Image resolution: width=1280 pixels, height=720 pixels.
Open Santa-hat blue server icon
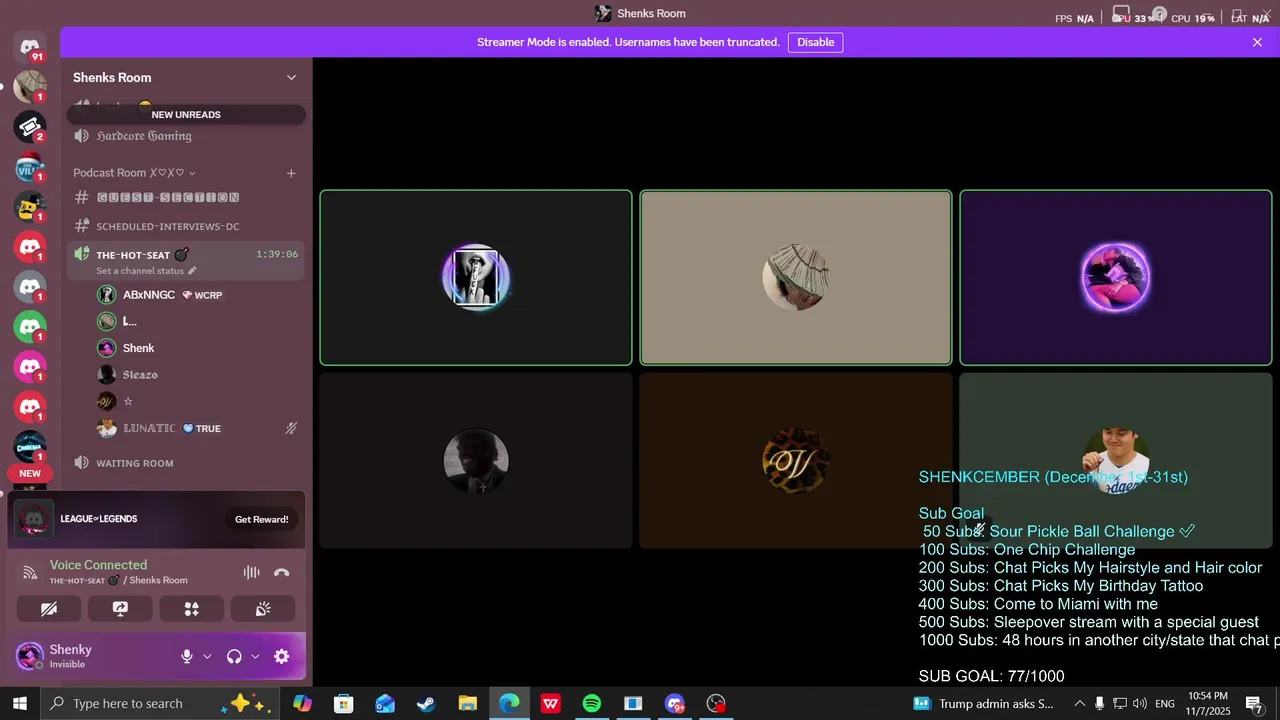[x=30, y=167]
